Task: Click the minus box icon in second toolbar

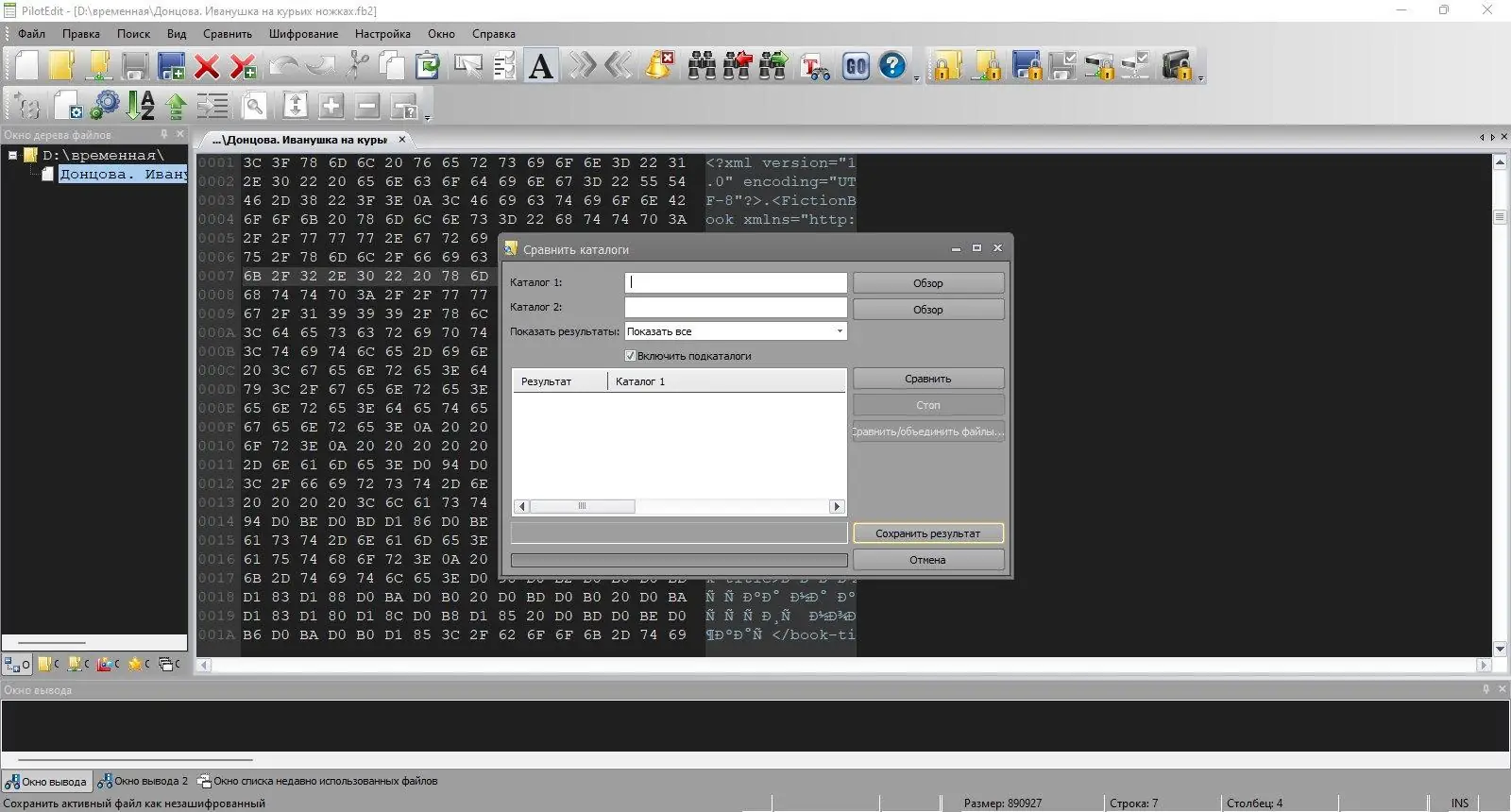Action: point(367,105)
